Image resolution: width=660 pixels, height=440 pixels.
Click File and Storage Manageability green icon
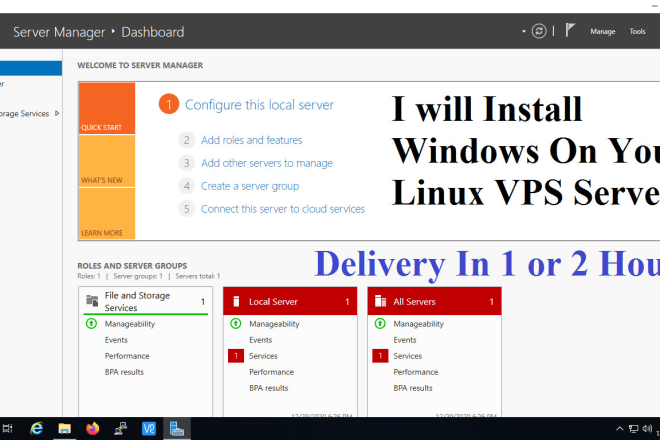91,324
